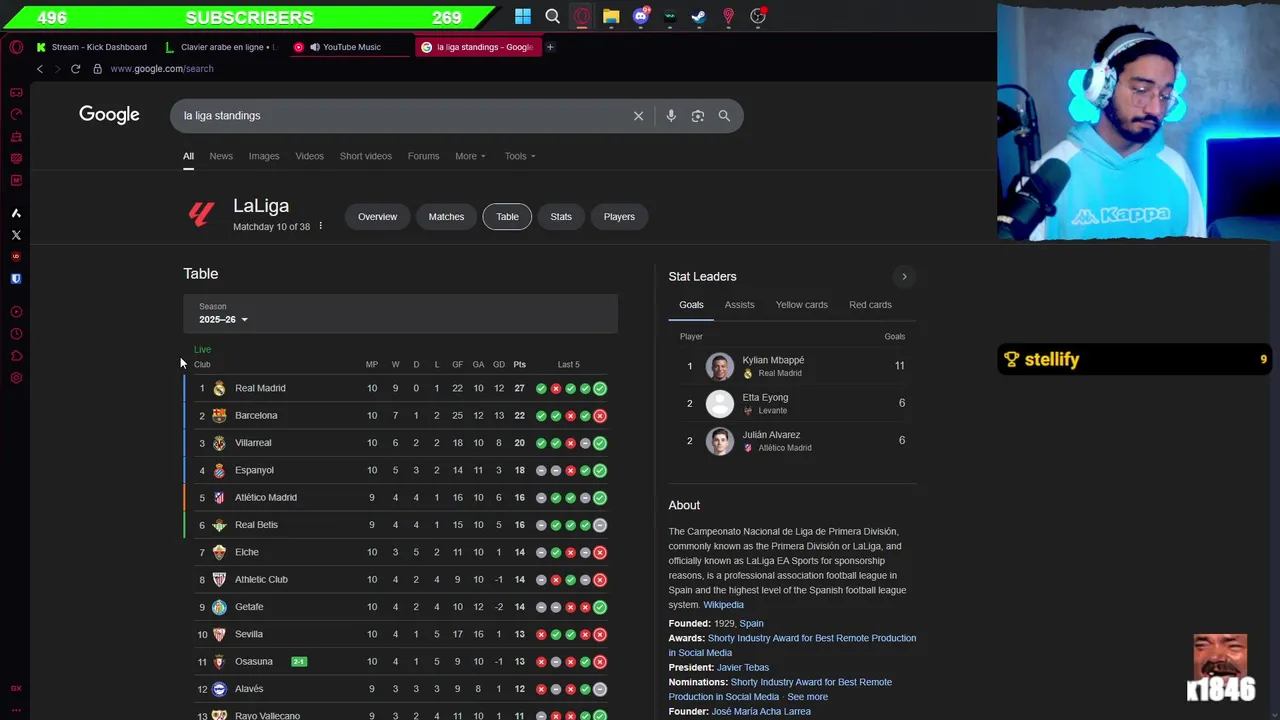
Task: Open the LaLiga Players section
Action: pos(619,217)
